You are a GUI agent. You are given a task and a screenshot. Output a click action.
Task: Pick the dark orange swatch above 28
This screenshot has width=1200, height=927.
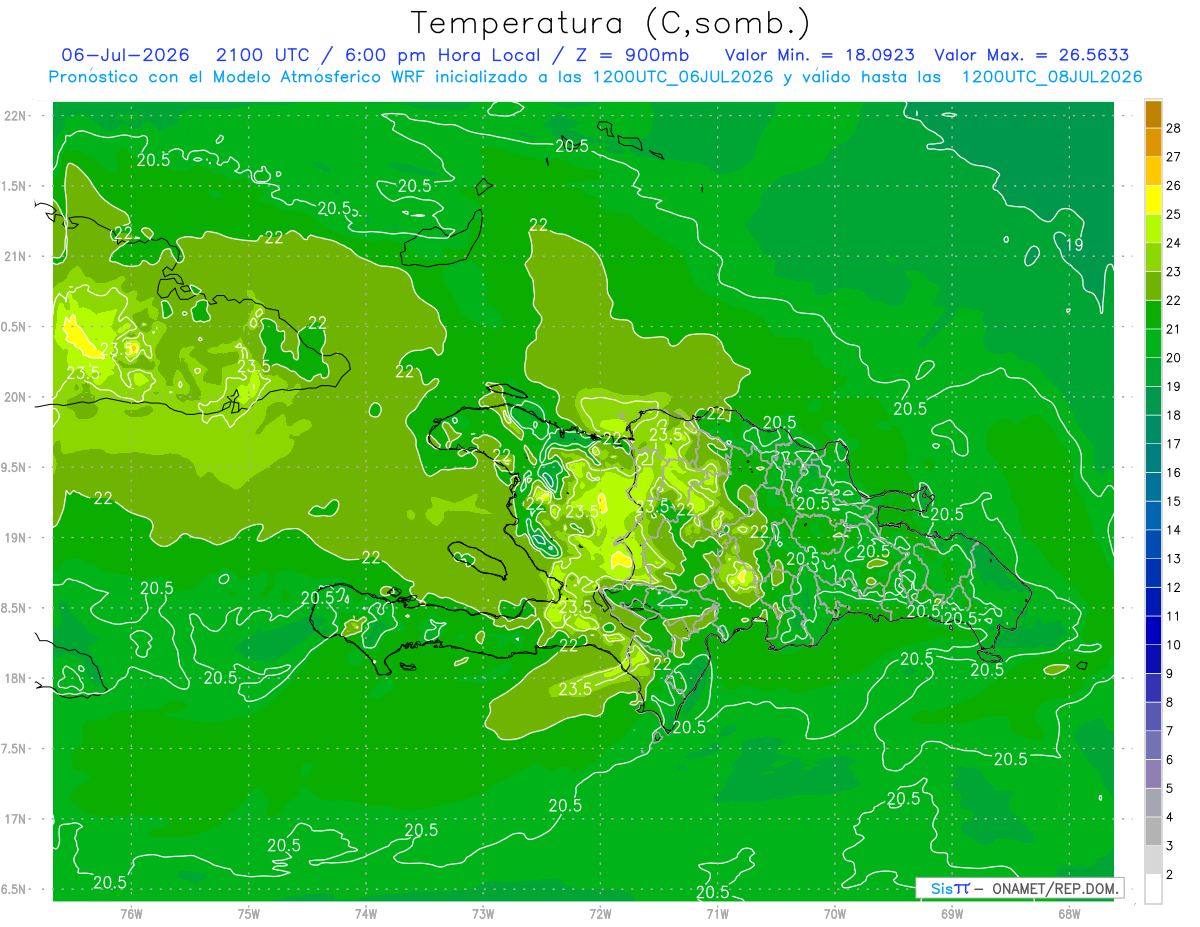[1153, 114]
